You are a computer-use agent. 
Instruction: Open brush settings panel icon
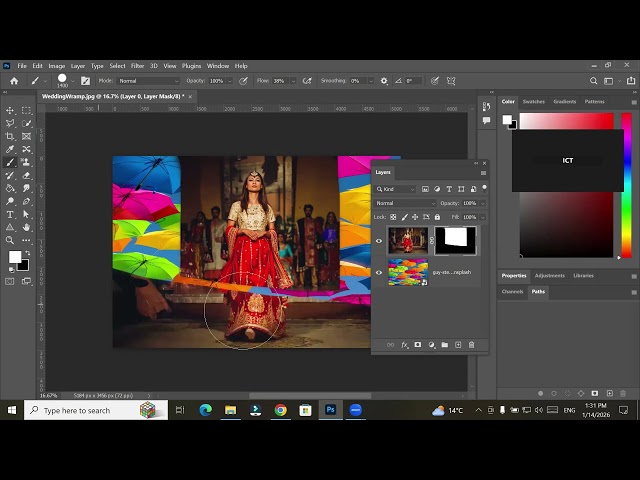click(x=85, y=81)
